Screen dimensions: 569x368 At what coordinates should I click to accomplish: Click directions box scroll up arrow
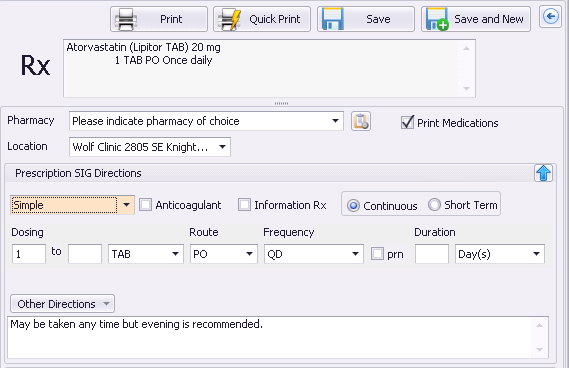(540, 325)
